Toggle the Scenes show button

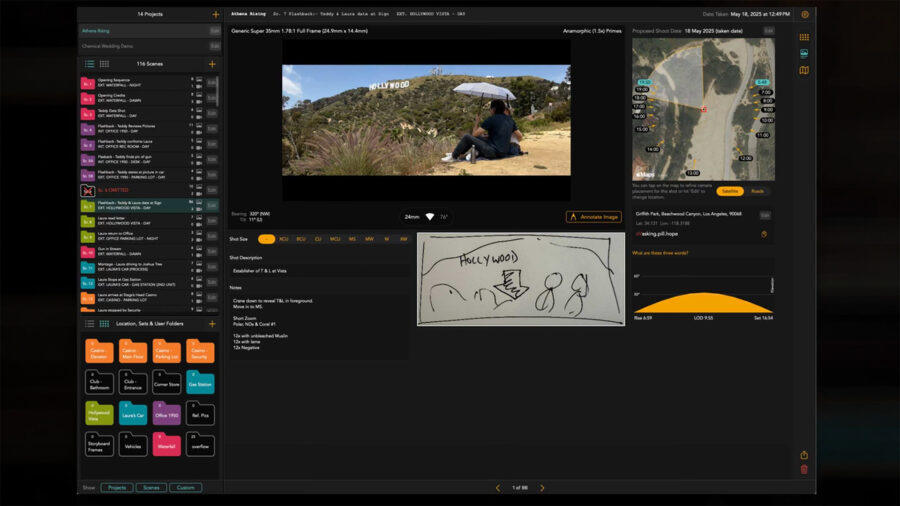click(152, 488)
